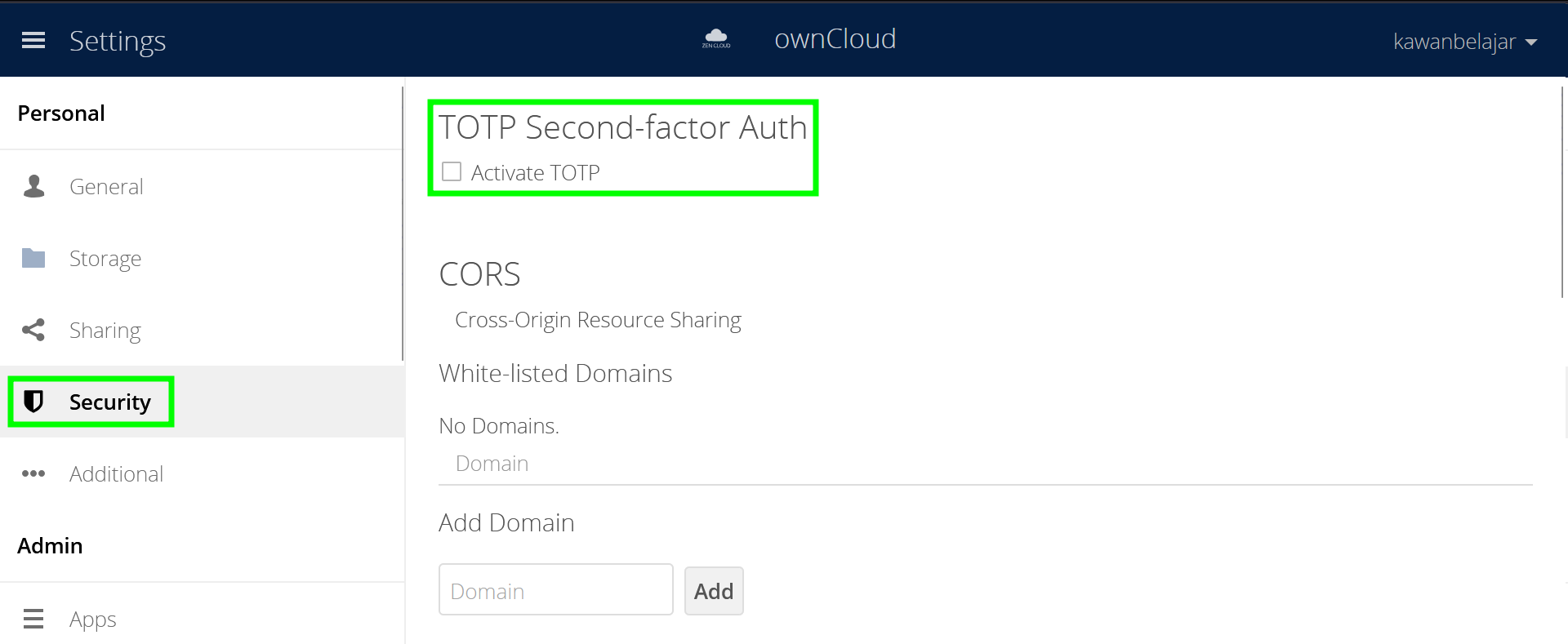
Task: Select Storage in Personal sidebar
Action: [105, 259]
